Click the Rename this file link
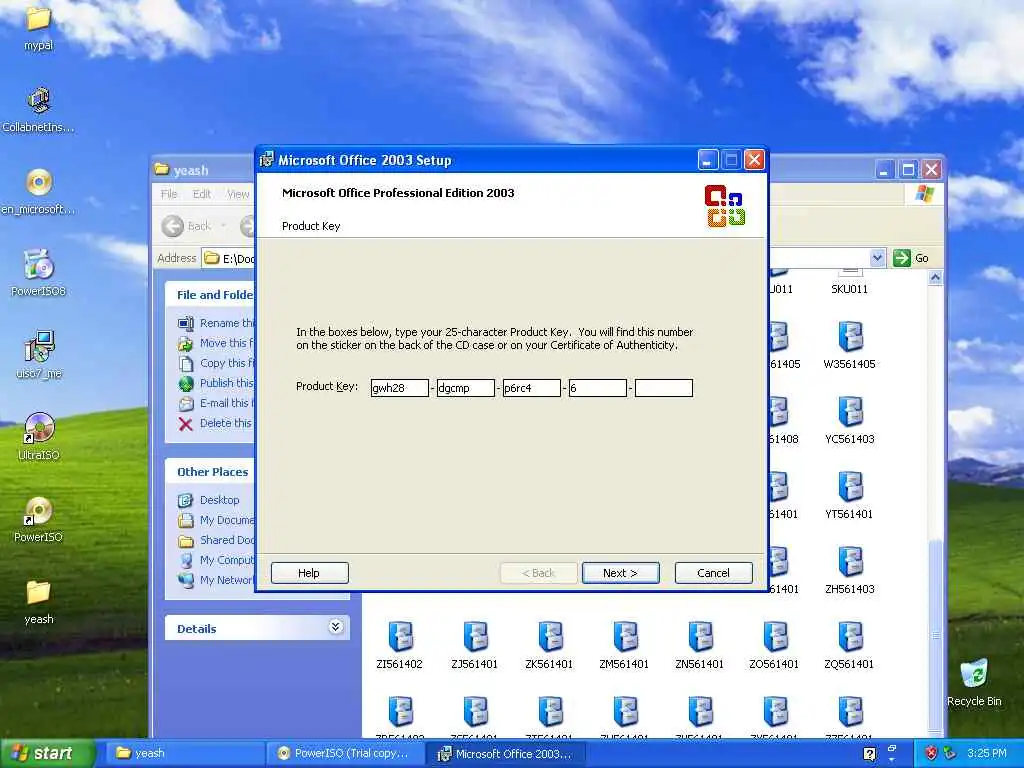The image size is (1024, 768). (226, 323)
